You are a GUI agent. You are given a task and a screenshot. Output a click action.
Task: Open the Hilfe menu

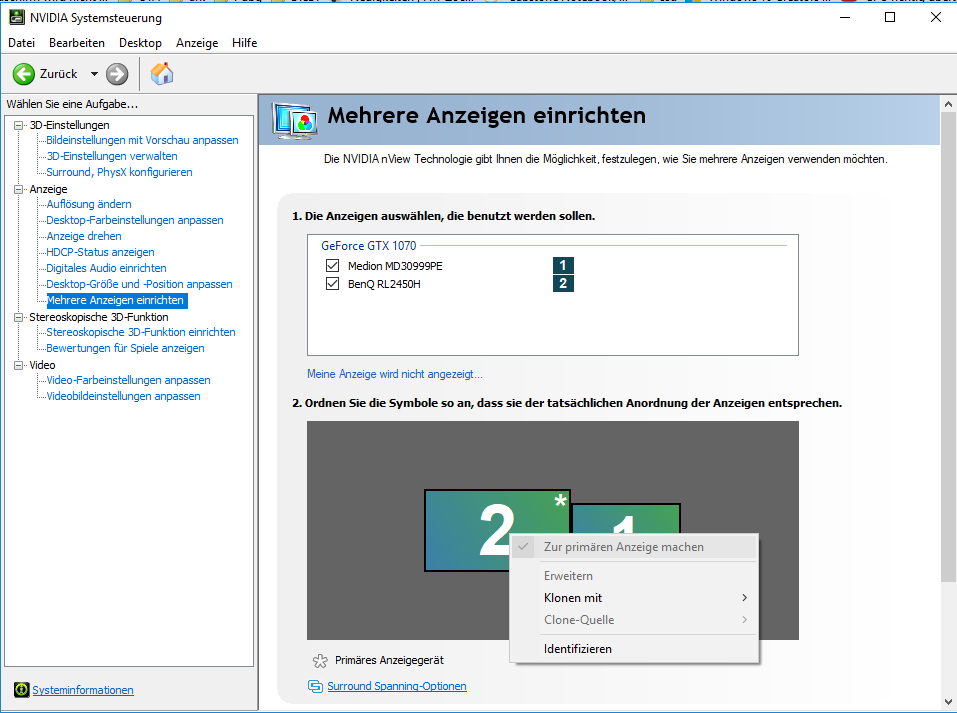coord(244,43)
